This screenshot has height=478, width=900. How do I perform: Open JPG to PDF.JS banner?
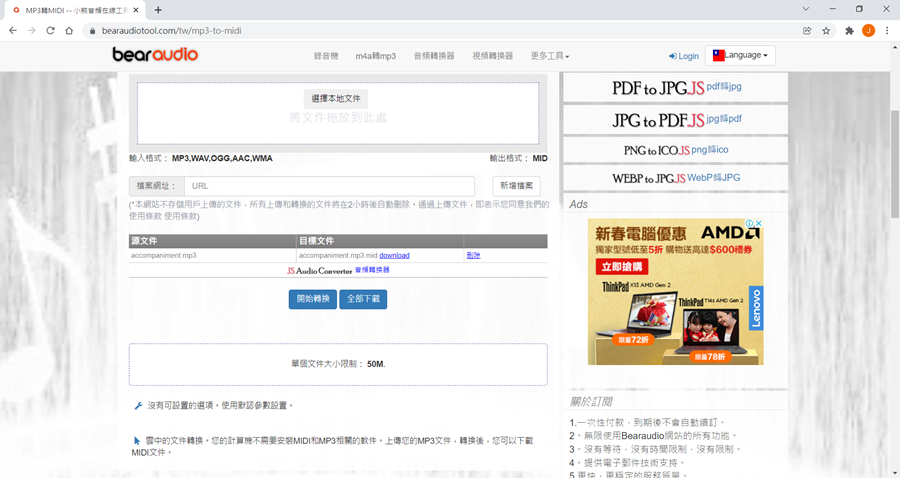point(676,120)
